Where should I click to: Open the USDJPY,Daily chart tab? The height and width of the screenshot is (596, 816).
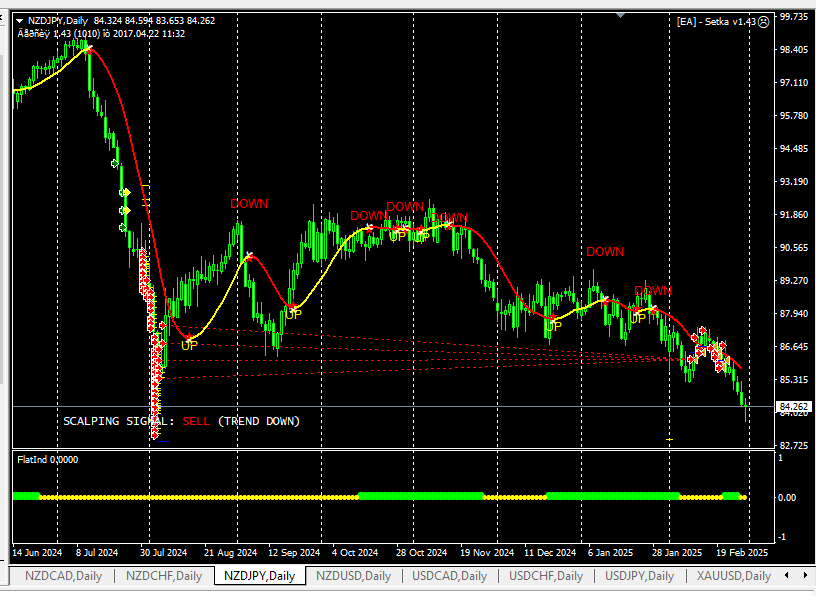[x=640, y=576]
